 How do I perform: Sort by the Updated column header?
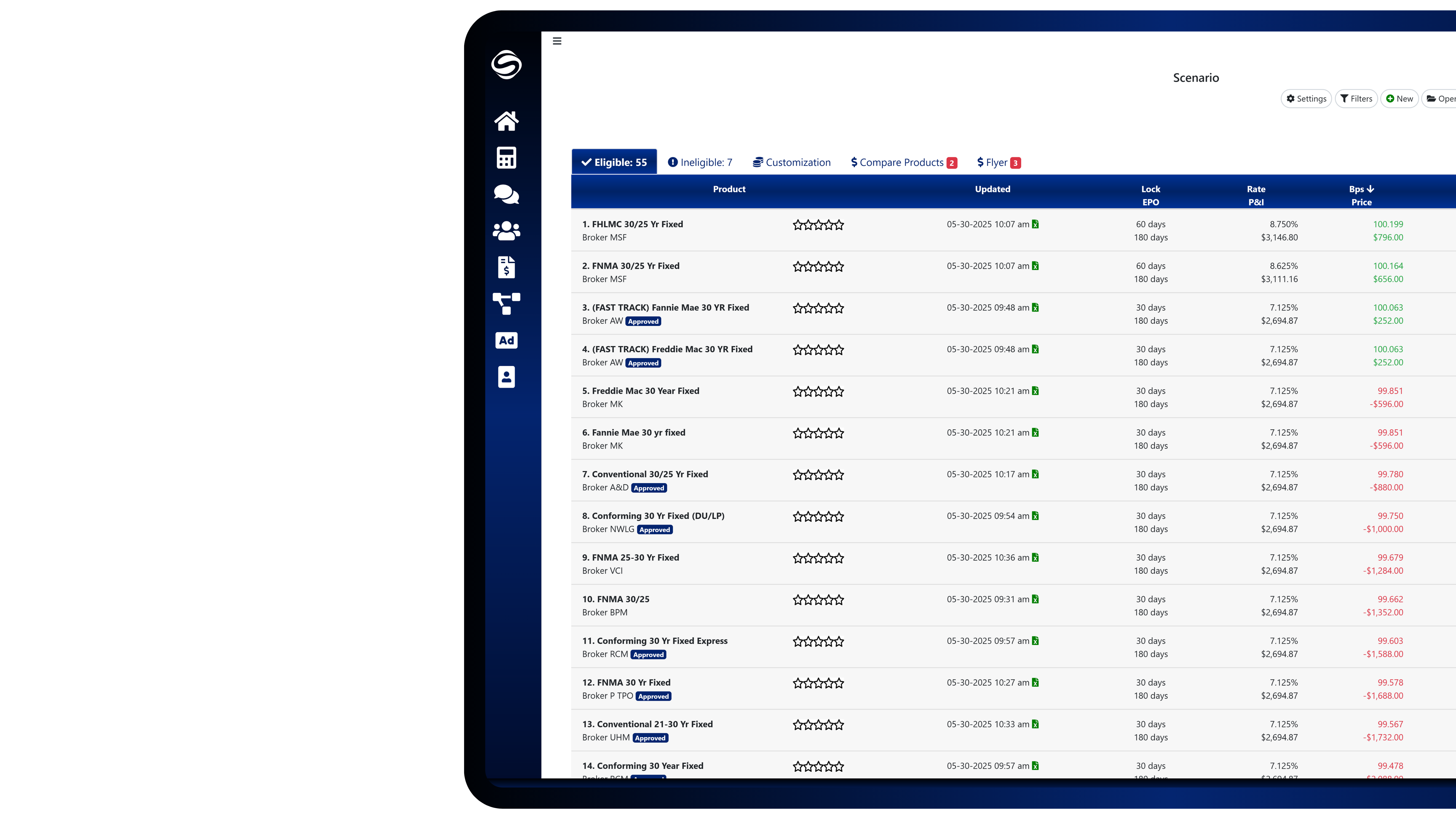click(992, 189)
